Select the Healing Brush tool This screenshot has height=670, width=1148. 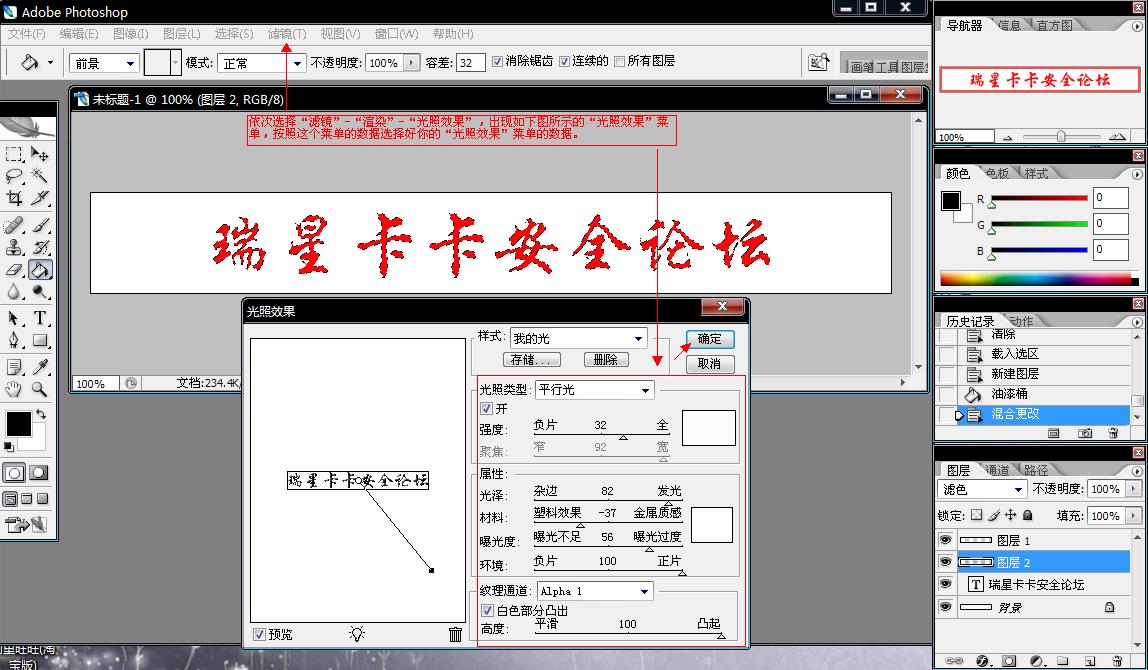(x=14, y=226)
